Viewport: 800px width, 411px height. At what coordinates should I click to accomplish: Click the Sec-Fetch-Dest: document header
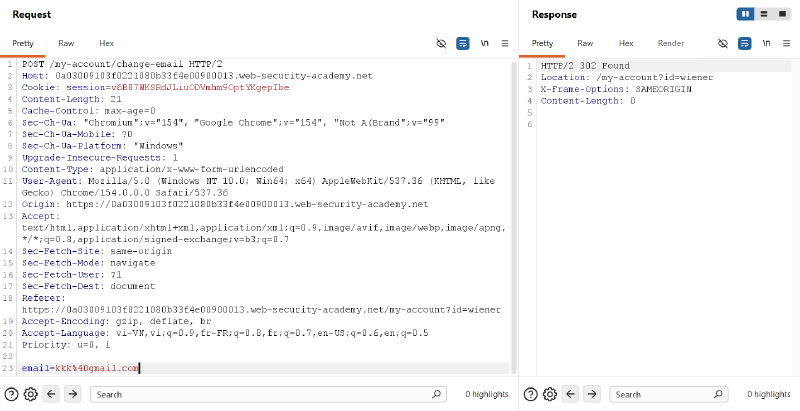(88, 287)
